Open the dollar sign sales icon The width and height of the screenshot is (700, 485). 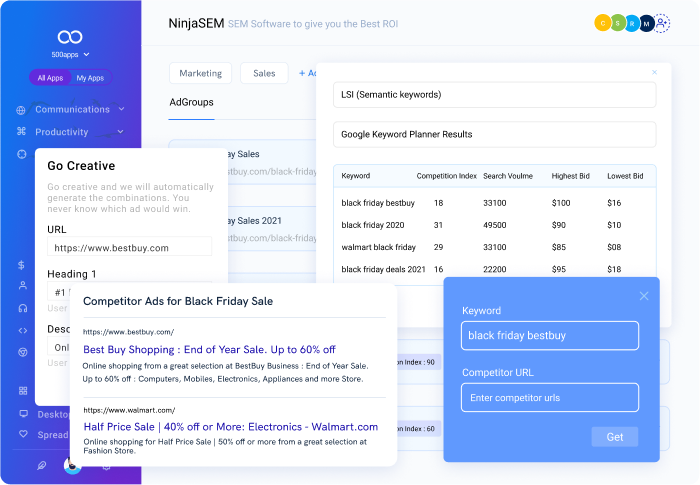coord(21,265)
